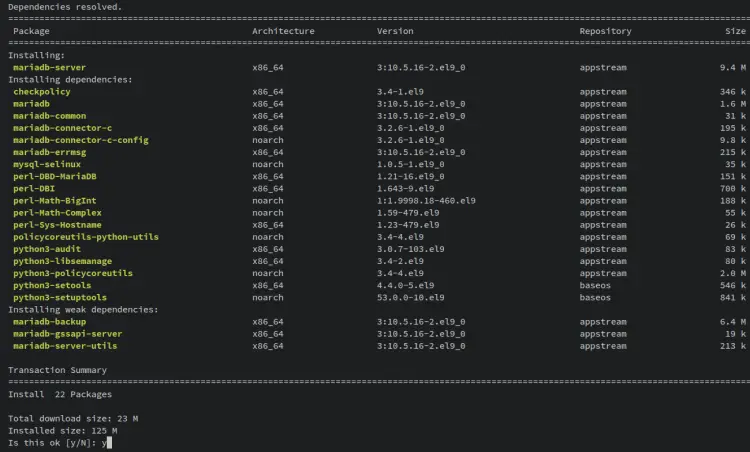The width and height of the screenshot is (750, 452).
Task: Select the mariadb-server-utils package entry
Action: point(65,346)
